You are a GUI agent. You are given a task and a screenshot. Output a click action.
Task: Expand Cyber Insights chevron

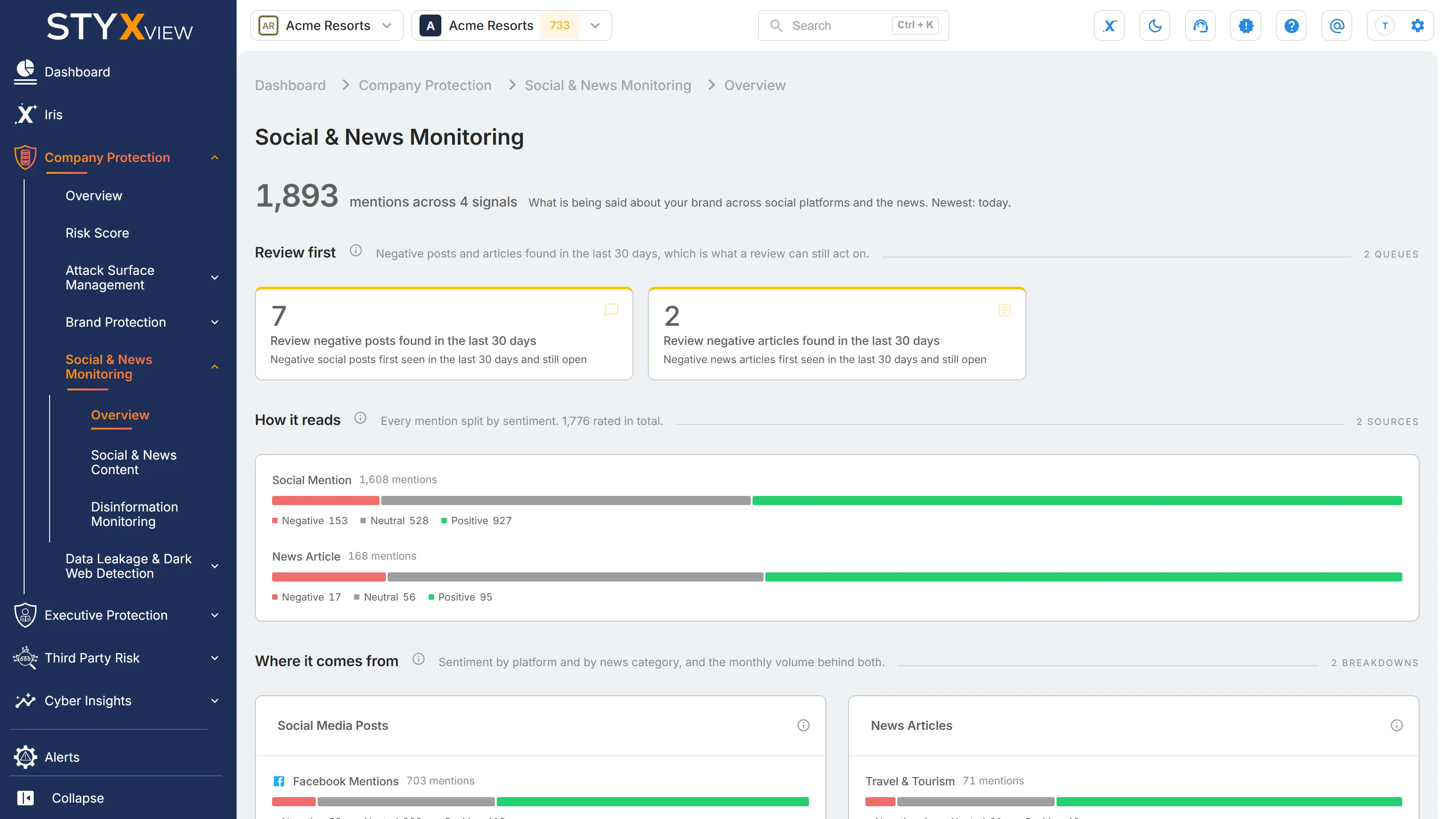[215, 701]
